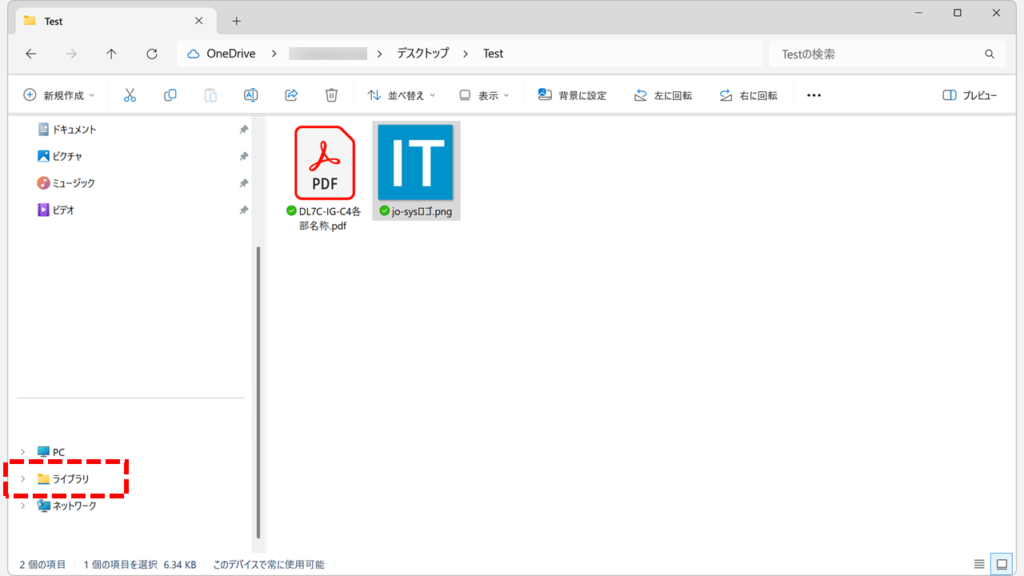1024x576 pixels.
Task: Click the Cut scissors icon
Action: (130, 95)
